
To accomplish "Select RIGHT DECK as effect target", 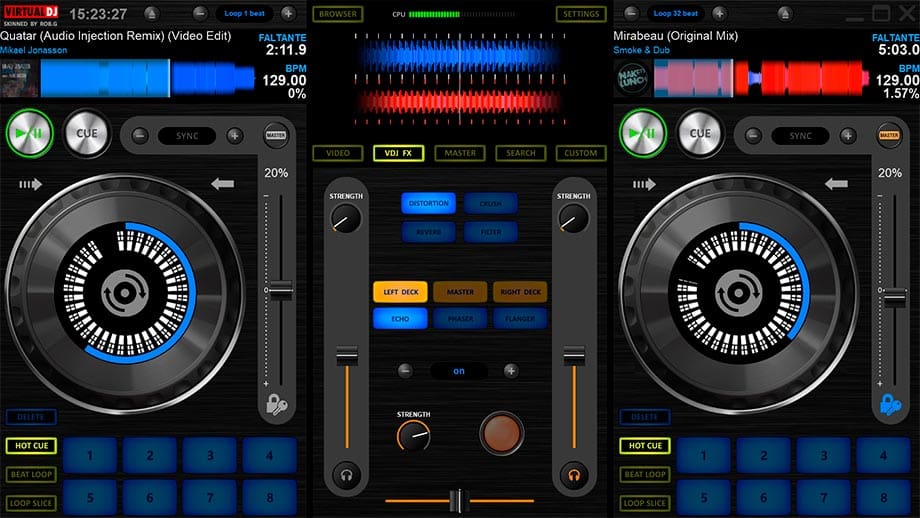I will point(520,292).
